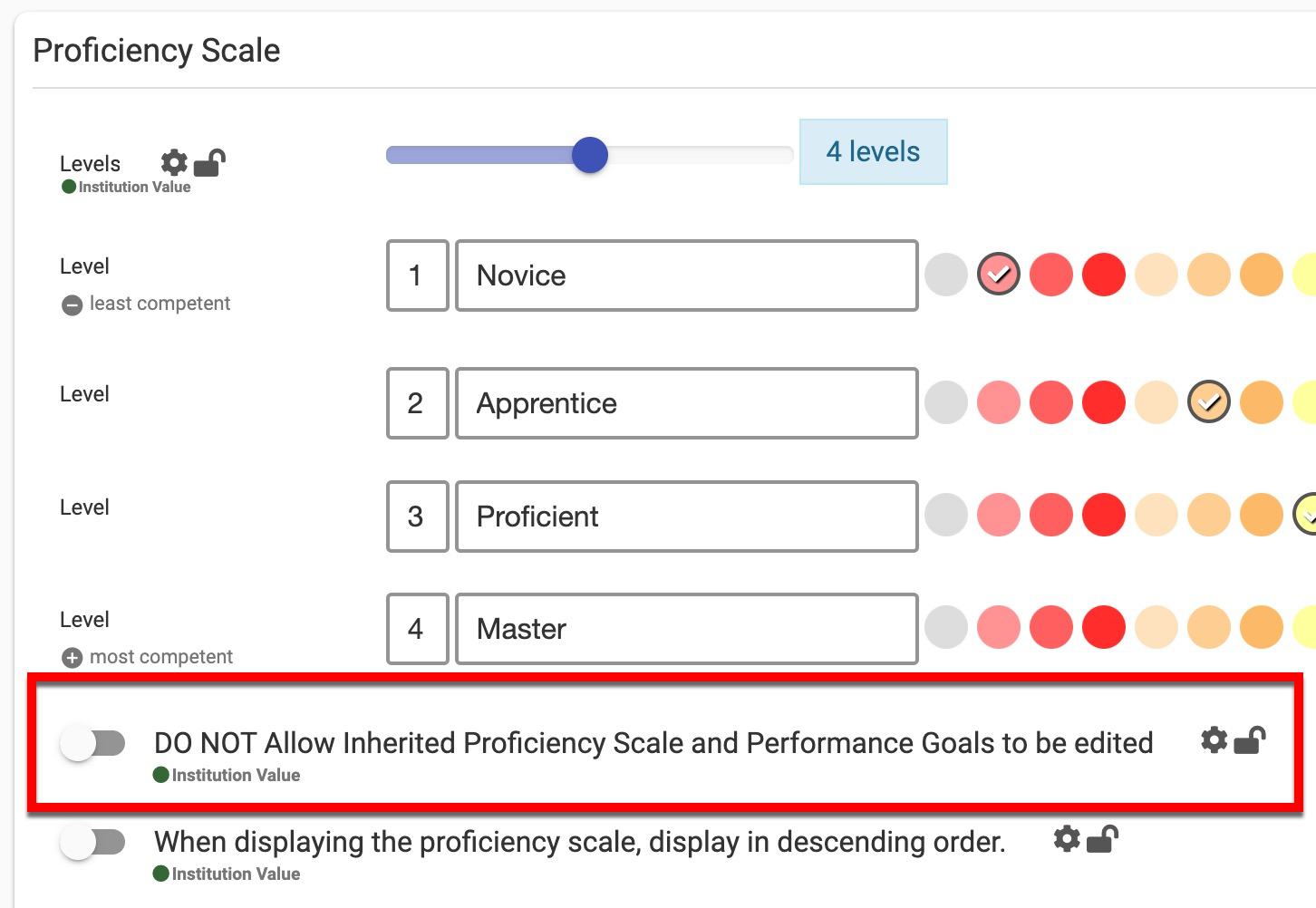Click the 4 levels indicator box
The image size is (1316, 908).
tap(873, 152)
